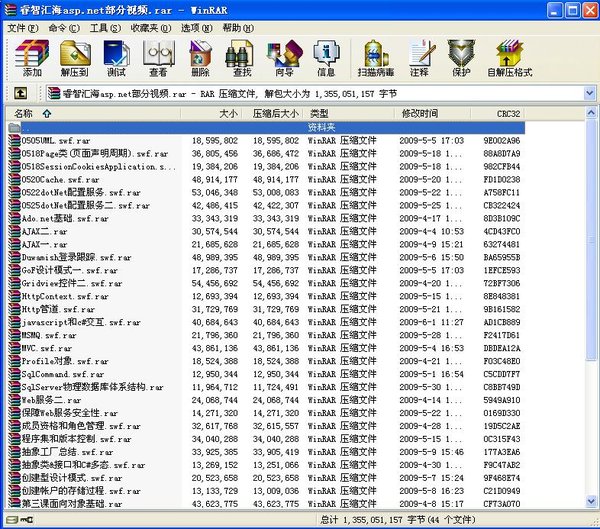Select file MVC.swf.rar
The width and height of the screenshot is (600, 529).
265,348
